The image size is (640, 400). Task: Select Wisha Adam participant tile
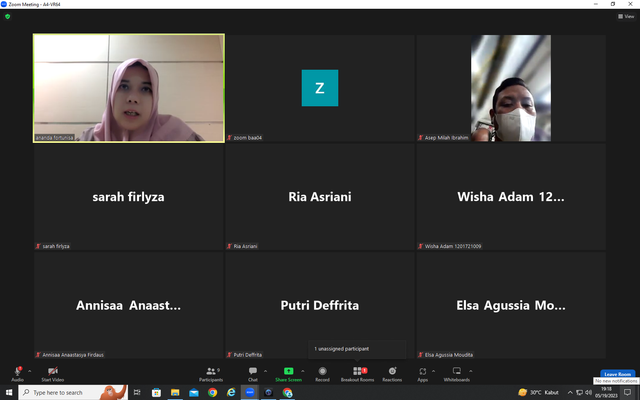pos(511,197)
